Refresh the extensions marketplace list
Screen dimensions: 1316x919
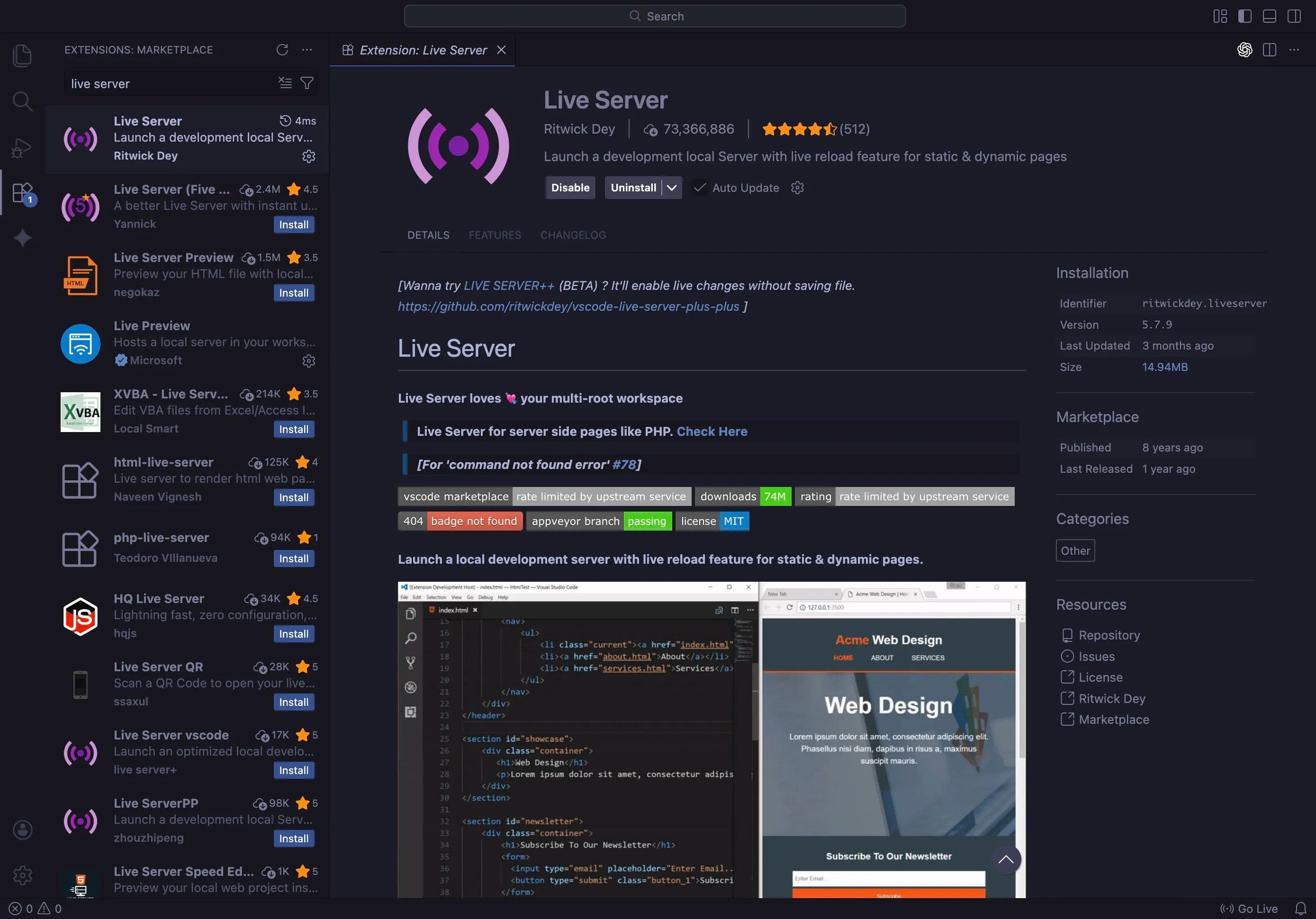(x=282, y=50)
